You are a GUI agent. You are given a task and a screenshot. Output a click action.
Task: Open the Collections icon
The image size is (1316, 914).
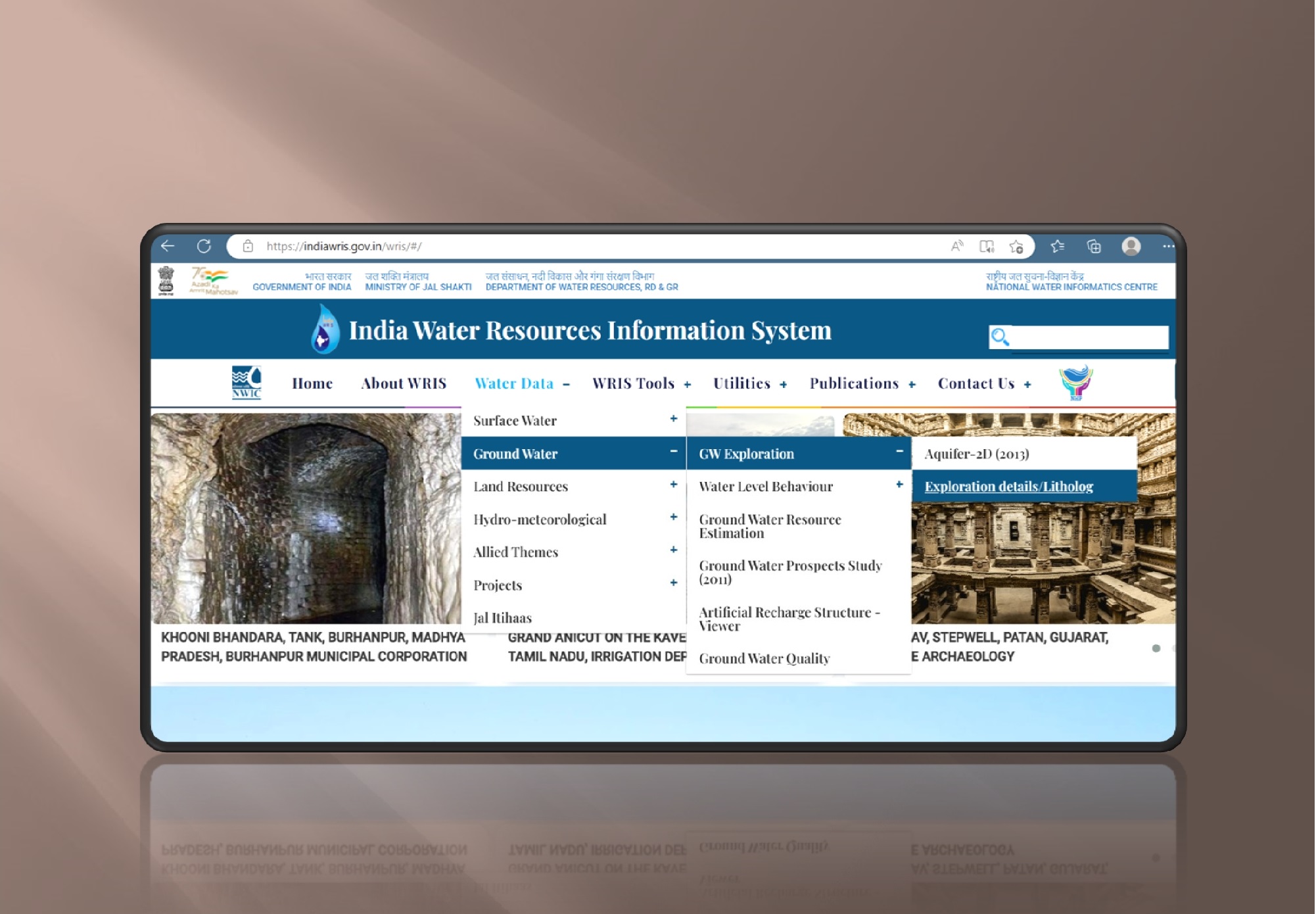(1094, 246)
